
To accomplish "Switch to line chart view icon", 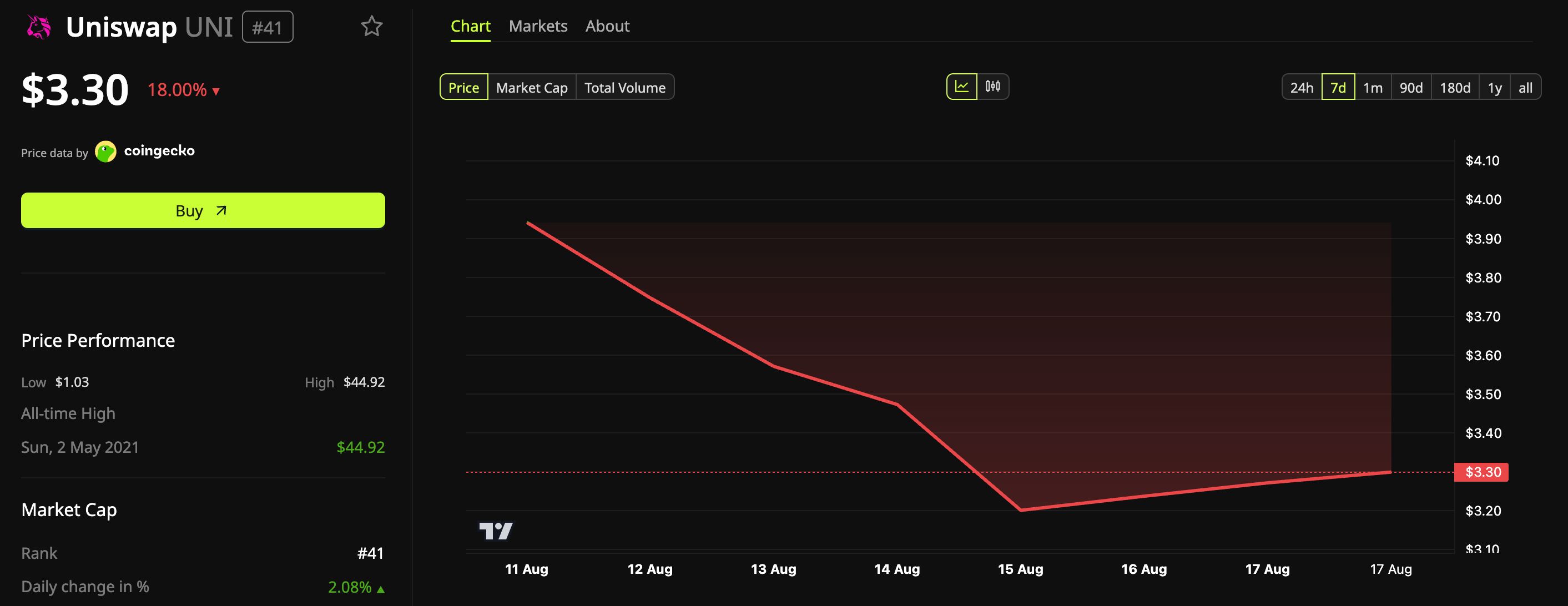I will click(x=962, y=87).
